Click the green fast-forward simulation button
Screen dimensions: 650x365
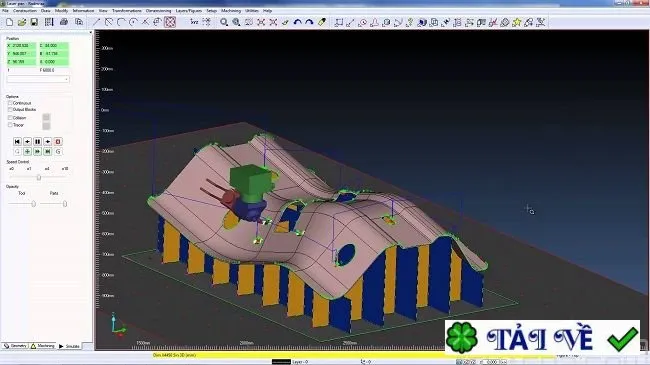tap(37, 152)
